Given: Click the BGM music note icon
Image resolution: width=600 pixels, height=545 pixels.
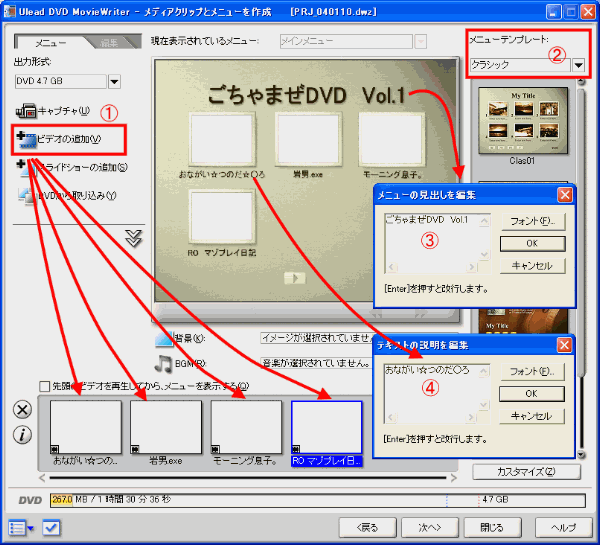Looking at the screenshot, I should coord(165,363).
